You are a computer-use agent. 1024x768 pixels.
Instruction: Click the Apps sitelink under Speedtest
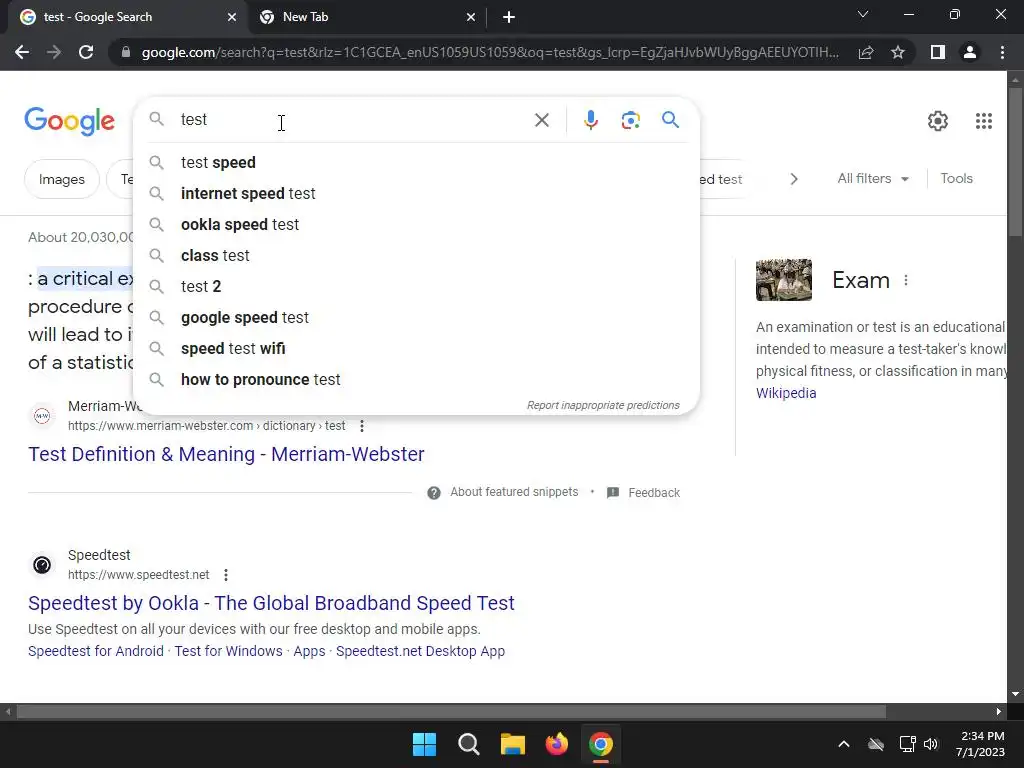coord(310,651)
